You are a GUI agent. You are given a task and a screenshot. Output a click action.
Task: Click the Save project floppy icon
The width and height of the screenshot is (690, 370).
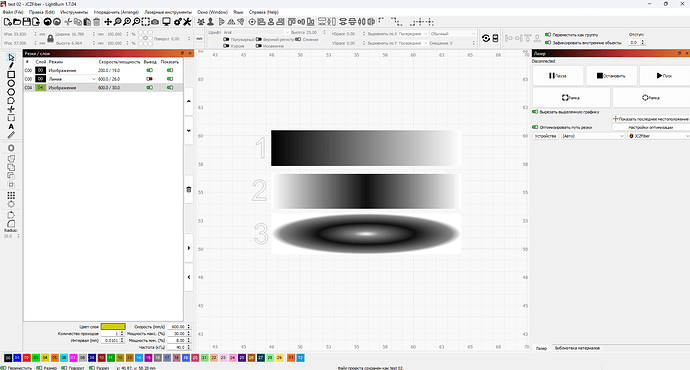tap(26, 22)
